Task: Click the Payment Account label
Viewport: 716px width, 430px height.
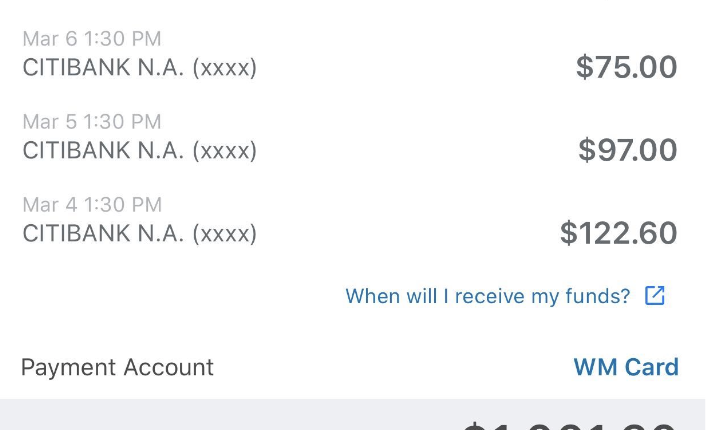Action: pos(117,367)
